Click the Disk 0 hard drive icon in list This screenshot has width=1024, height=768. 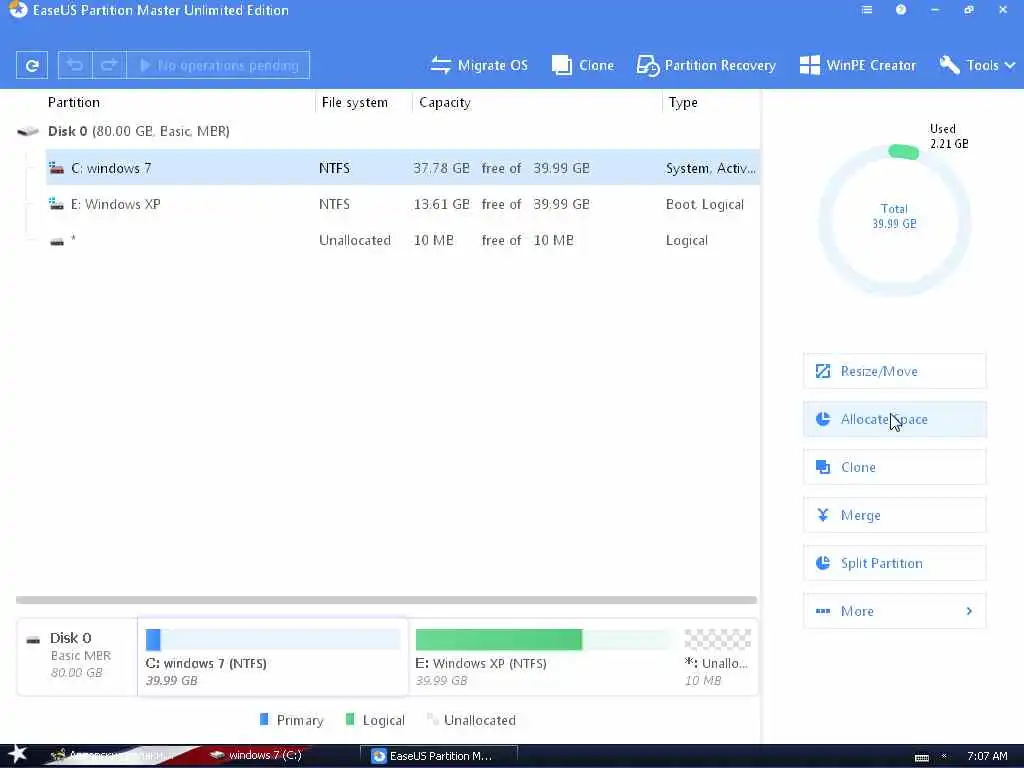(x=28, y=131)
